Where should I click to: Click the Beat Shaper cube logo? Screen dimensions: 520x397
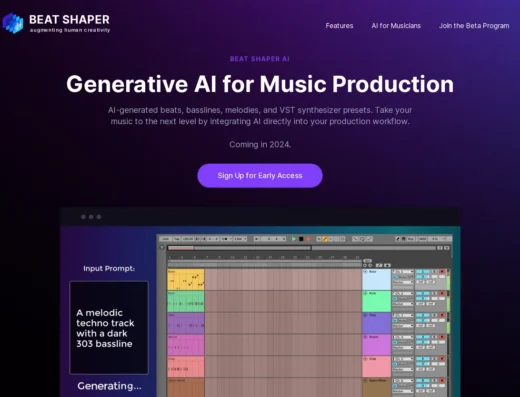[13, 23]
